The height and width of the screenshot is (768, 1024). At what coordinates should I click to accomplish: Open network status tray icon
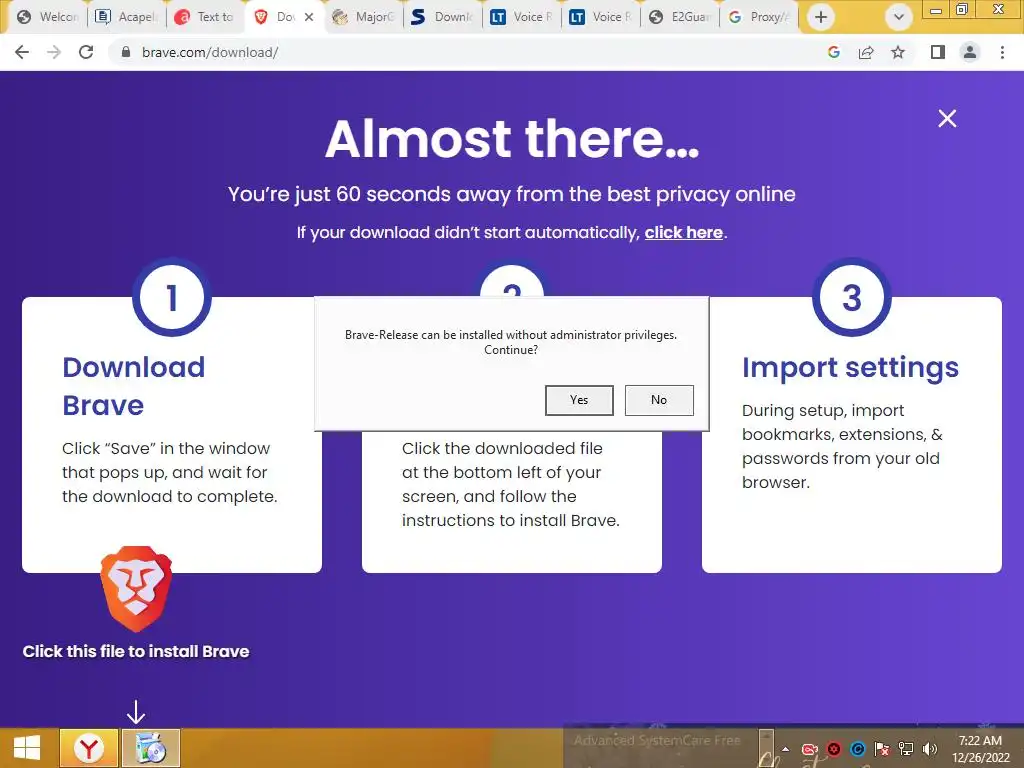click(x=906, y=749)
